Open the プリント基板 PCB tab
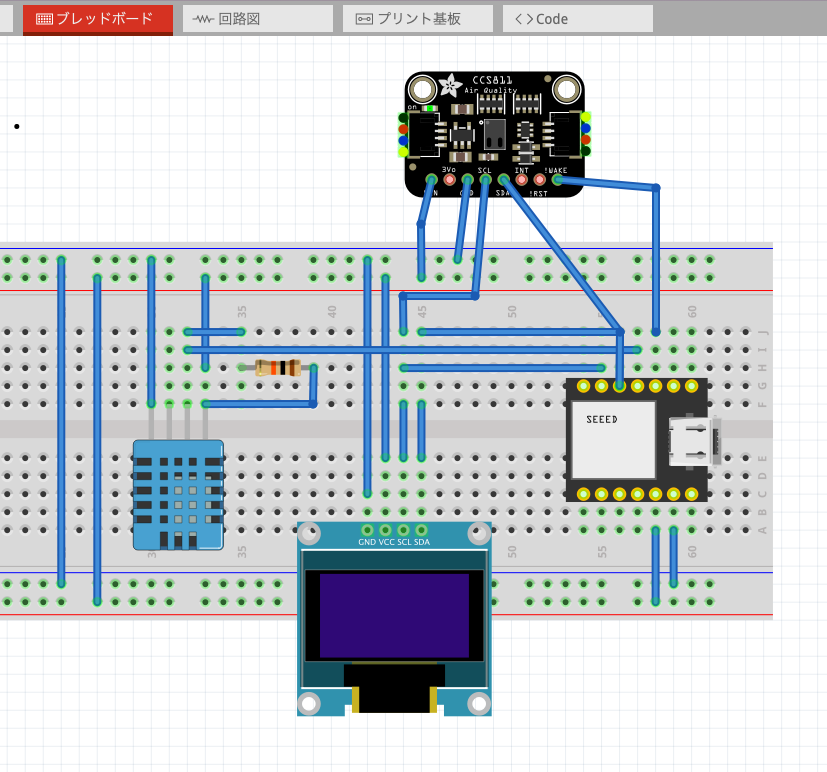Screen dimensions: 827x772 tap(417, 19)
